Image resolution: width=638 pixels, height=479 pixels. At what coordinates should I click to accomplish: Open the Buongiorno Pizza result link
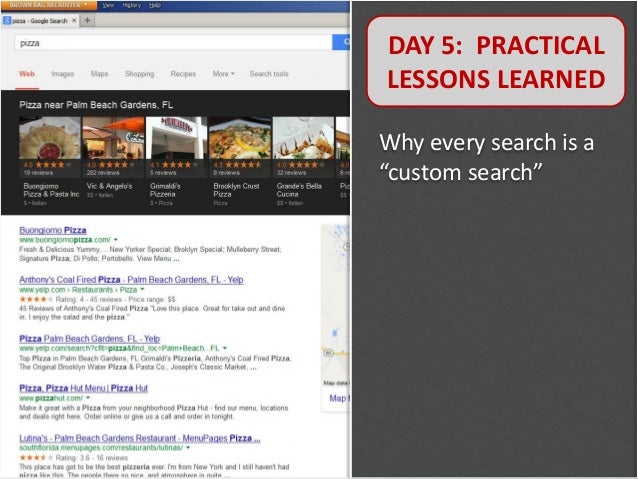click(53, 230)
